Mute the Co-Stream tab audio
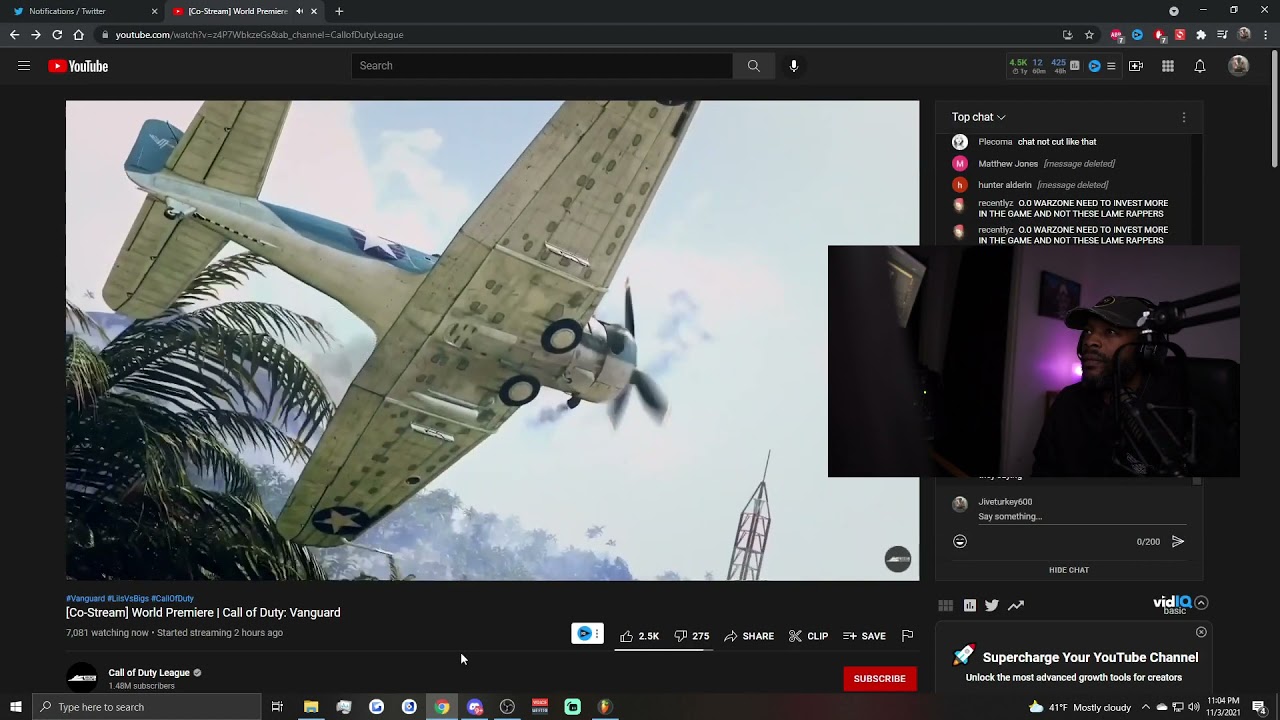Image resolution: width=1280 pixels, height=720 pixels. click(299, 11)
